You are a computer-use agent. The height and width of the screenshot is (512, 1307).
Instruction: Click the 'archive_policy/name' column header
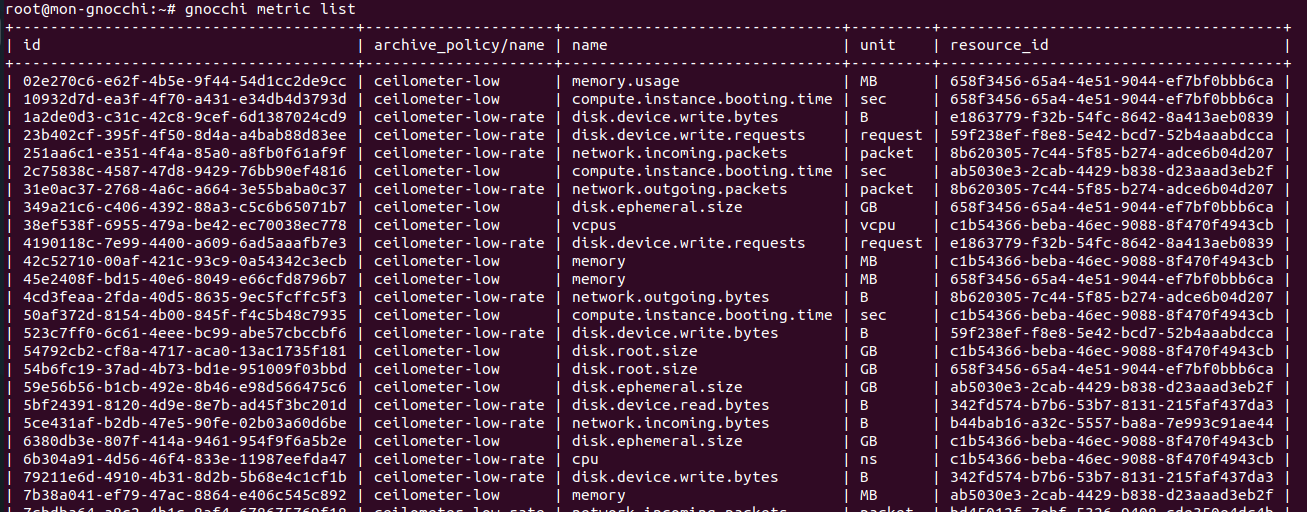[x=459, y=45]
